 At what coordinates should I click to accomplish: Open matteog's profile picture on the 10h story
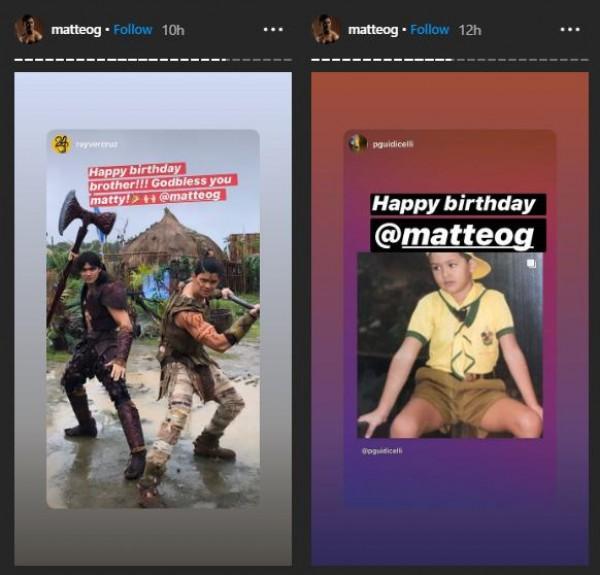coord(29,29)
